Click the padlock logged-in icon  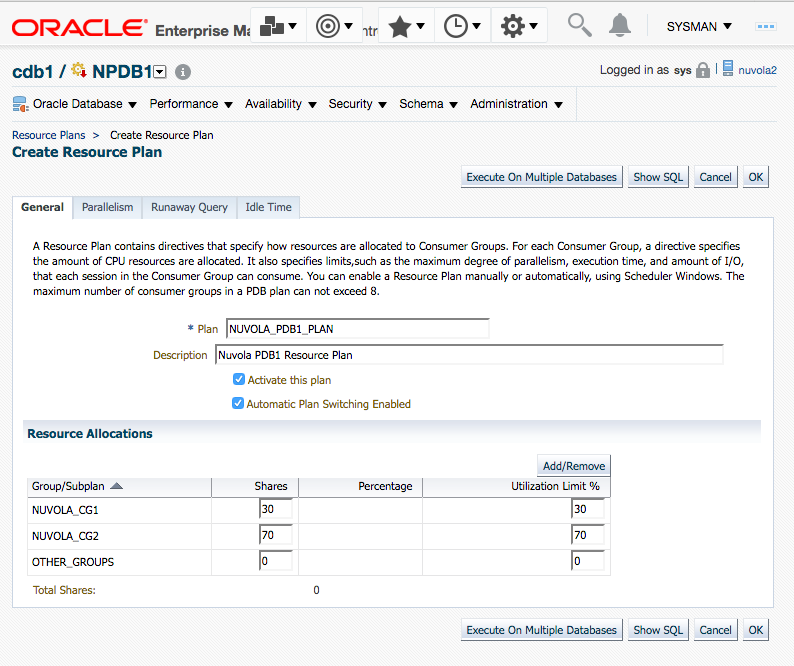703,70
